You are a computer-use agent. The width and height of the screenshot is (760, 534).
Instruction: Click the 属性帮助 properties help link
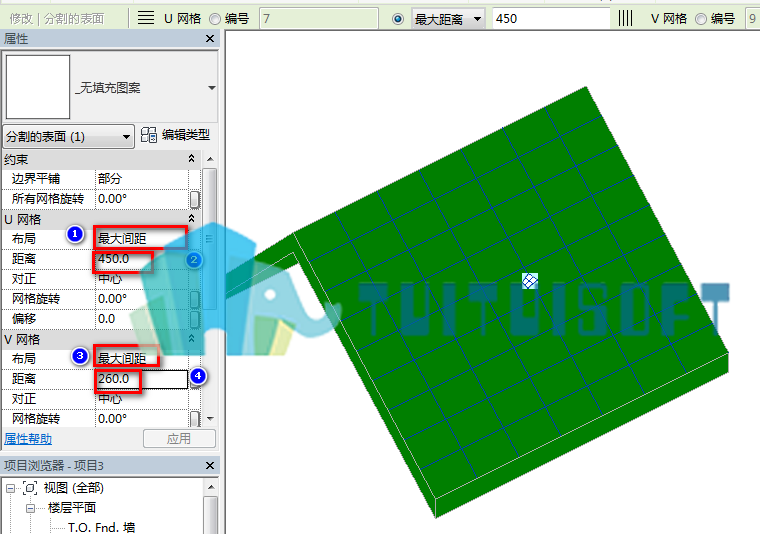click(x=28, y=439)
